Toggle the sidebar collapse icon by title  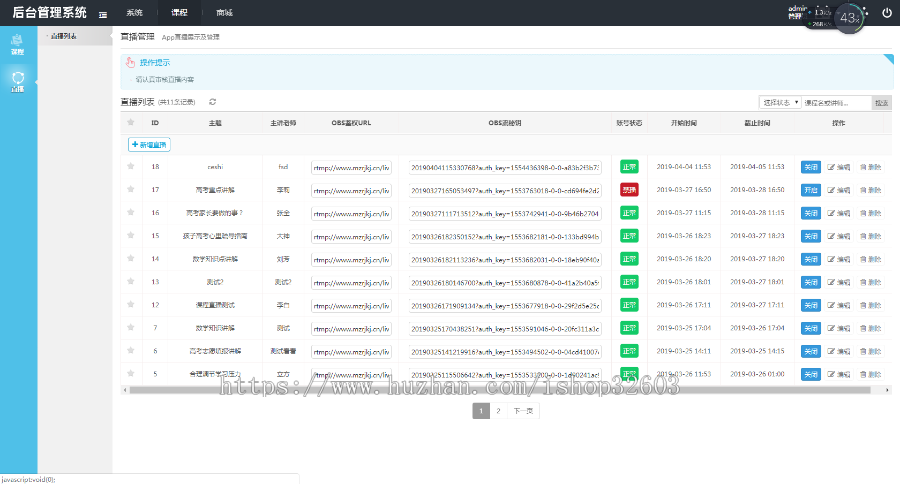pos(103,14)
